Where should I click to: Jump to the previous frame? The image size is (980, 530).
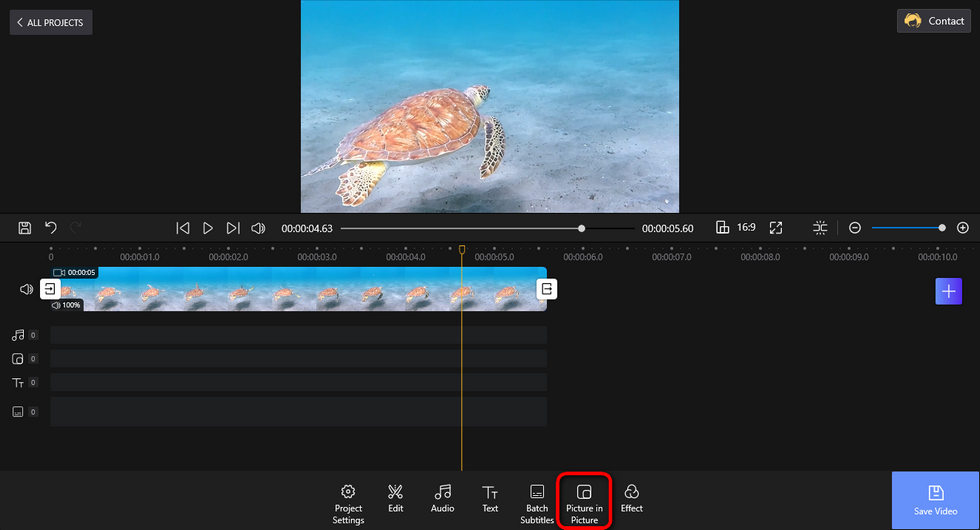(182, 228)
